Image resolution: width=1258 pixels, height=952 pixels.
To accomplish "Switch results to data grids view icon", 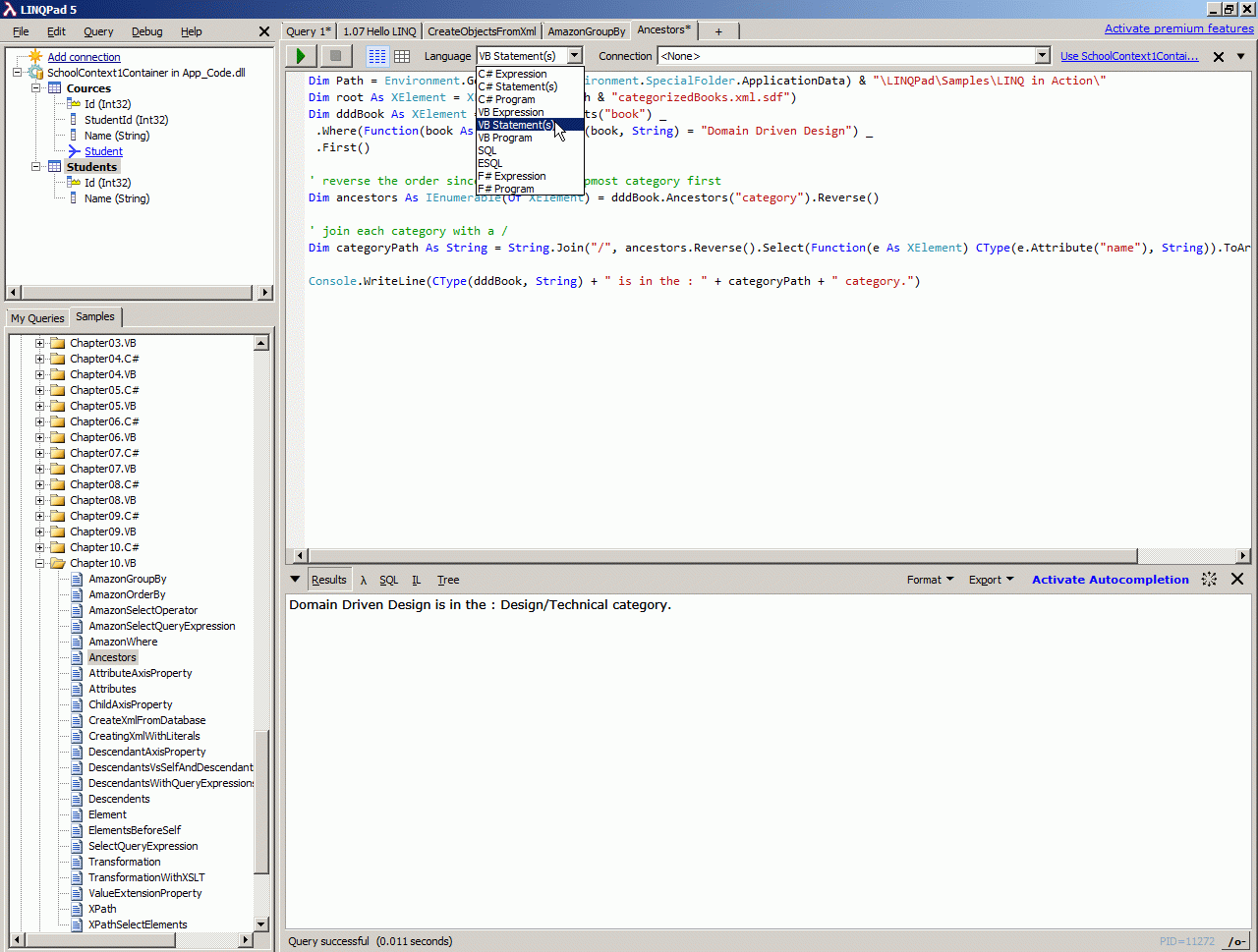I will (402, 56).
